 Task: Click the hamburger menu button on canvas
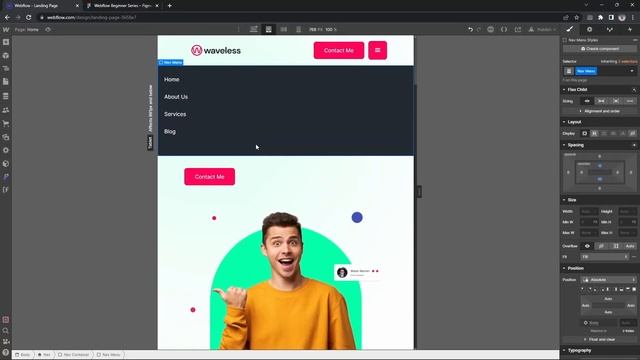378,50
